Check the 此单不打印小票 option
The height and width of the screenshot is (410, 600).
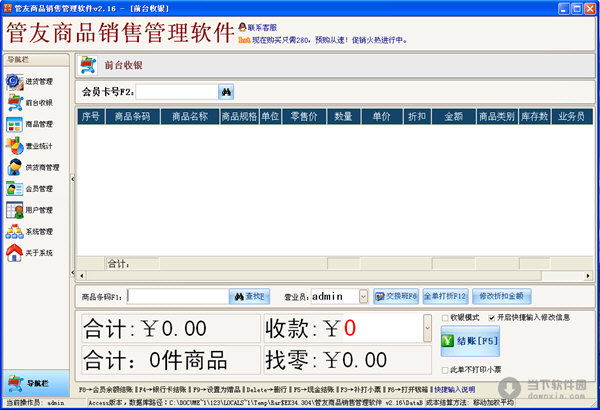(445, 369)
